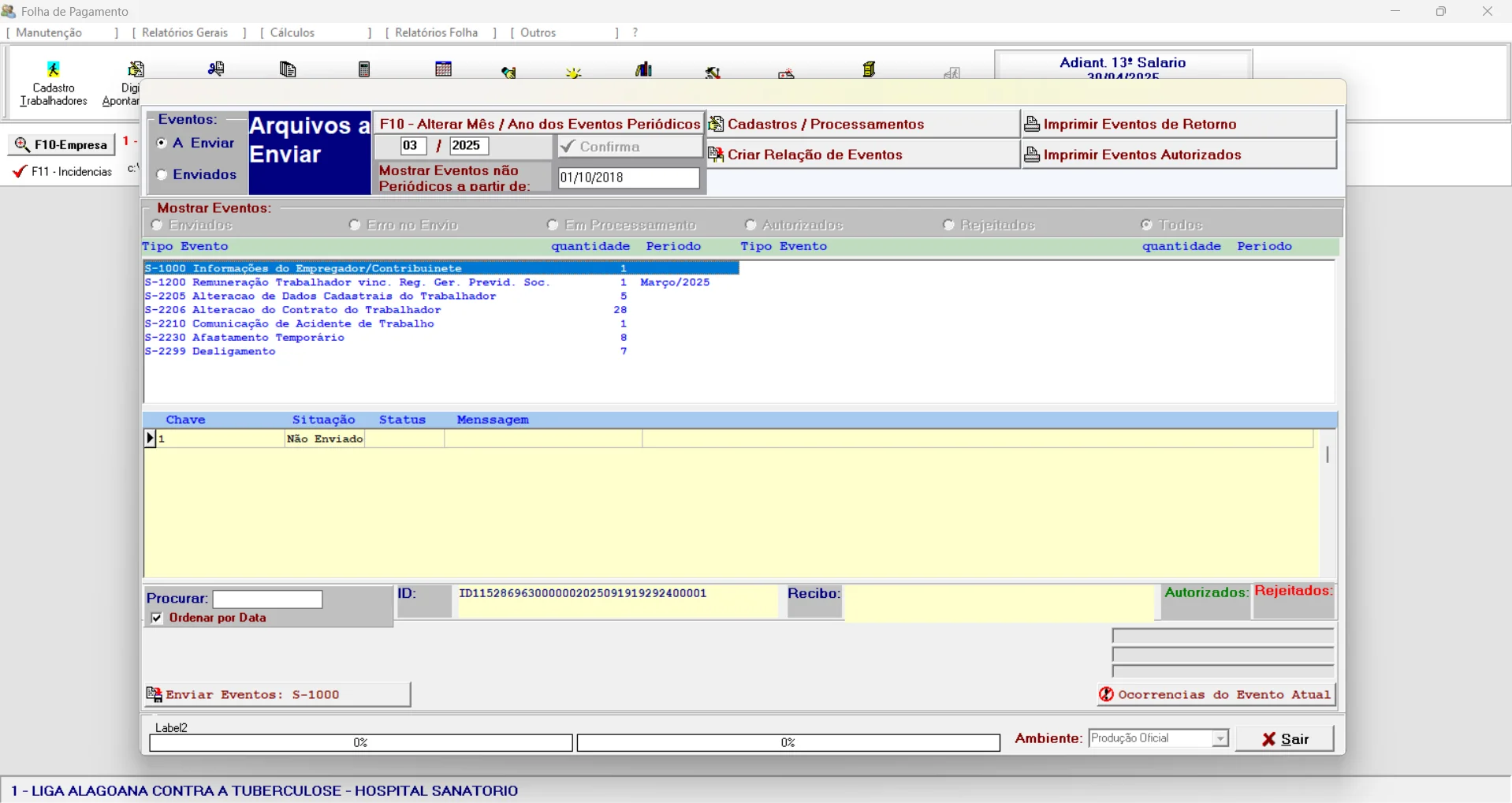Click the yellow filing cabinet toolbar icon
1512x803 pixels.
point(869,69)
